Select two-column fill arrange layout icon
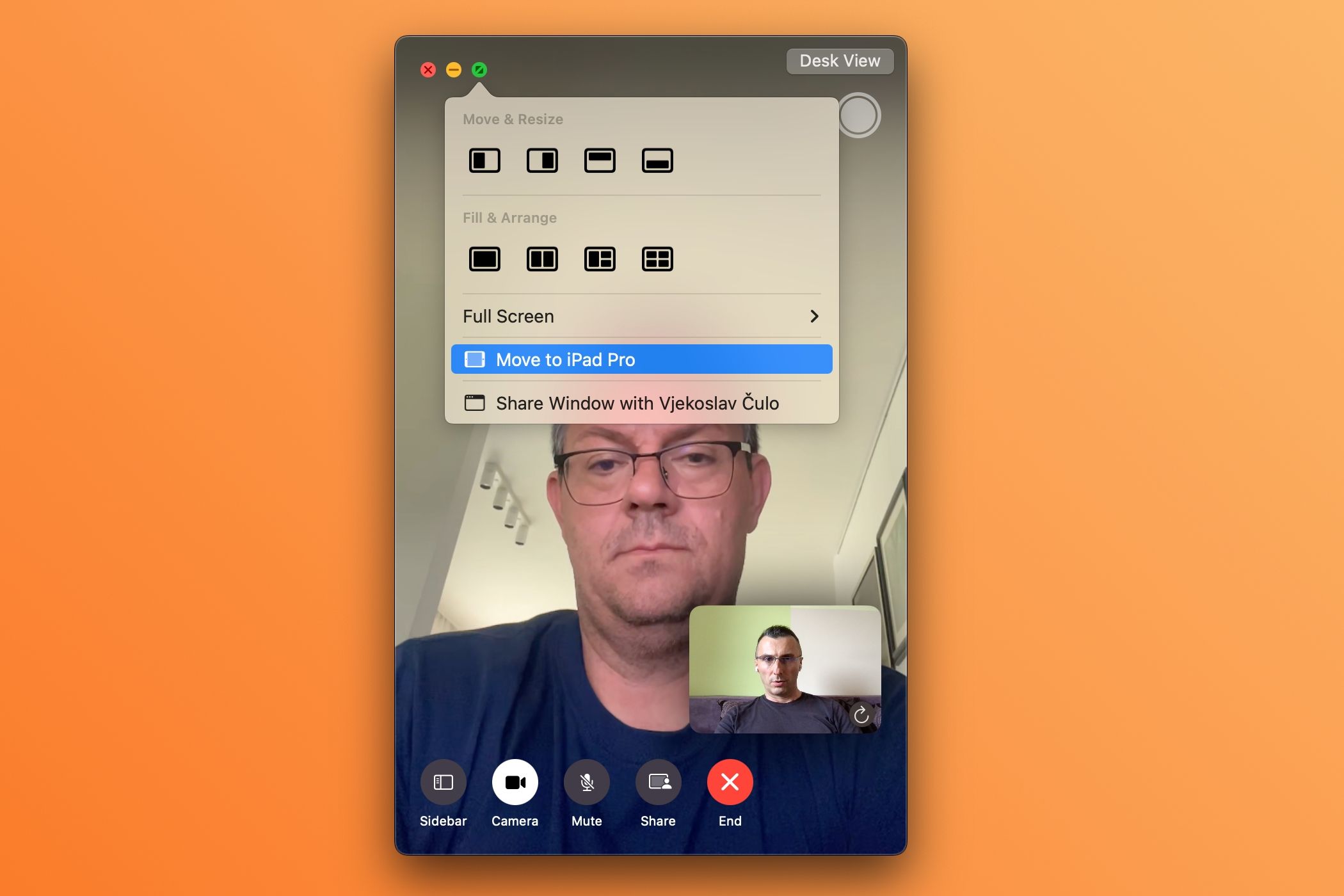Screen dimensions: 1344x896 click(x=541, y=258)
